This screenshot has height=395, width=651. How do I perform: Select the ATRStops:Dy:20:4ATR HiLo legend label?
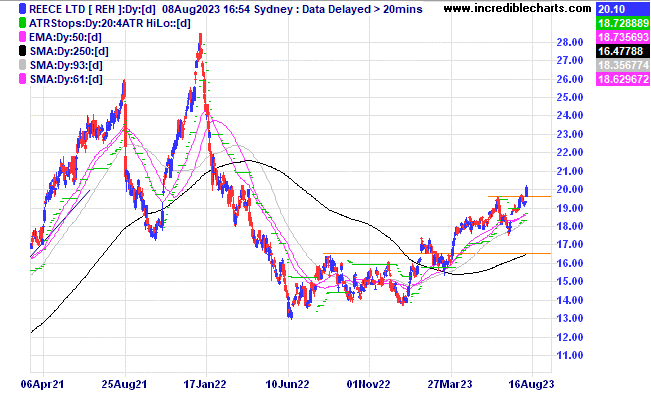click(x=110, y=23)
